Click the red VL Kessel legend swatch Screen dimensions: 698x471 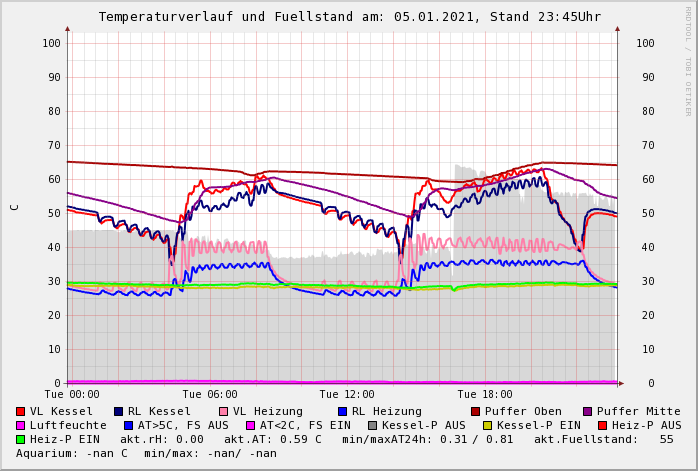pos(21,411)
